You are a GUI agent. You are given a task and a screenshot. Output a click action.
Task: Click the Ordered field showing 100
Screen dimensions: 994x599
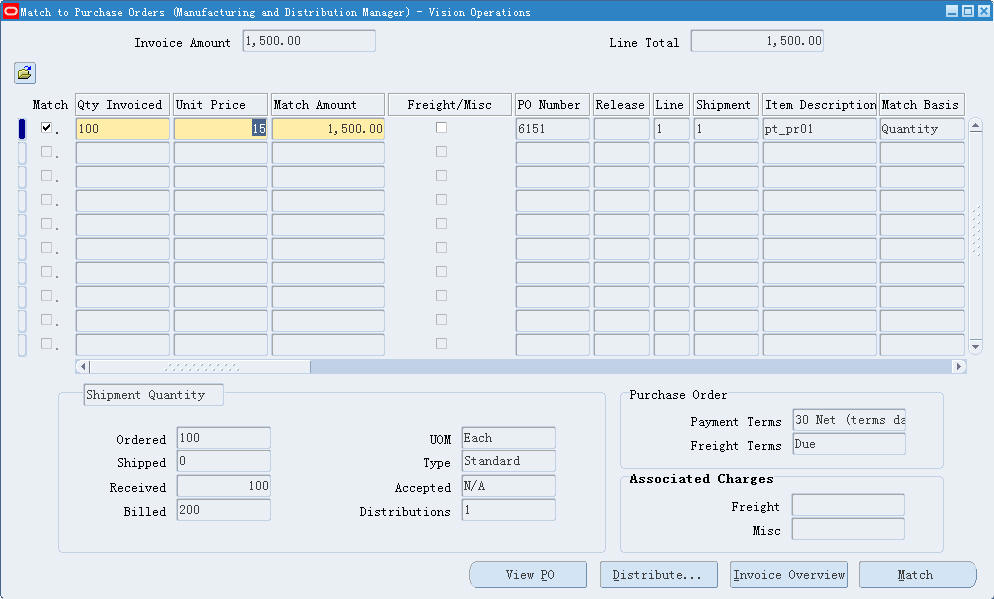[x=223, y=438]
